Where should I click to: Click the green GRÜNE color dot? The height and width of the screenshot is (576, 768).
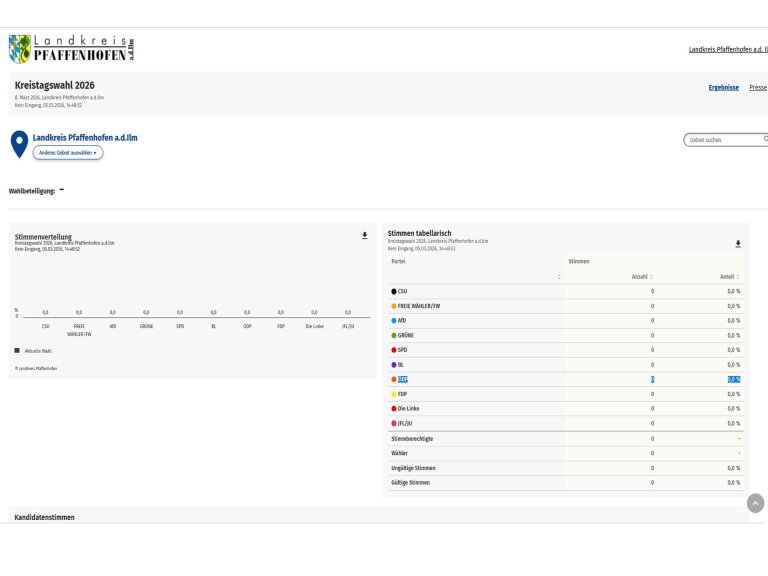pos(394,335)
